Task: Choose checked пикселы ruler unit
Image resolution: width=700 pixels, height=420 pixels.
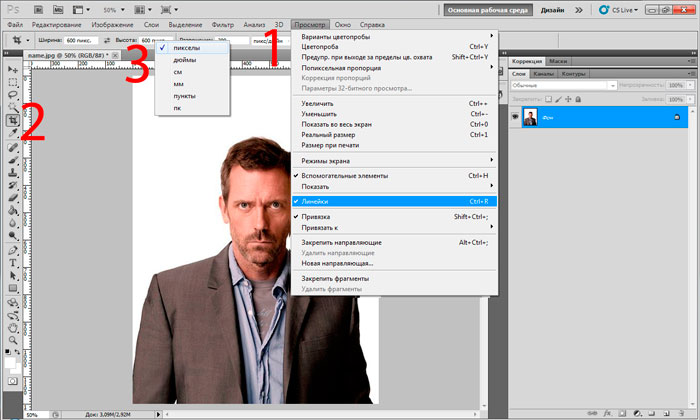Action: [192, 48]
